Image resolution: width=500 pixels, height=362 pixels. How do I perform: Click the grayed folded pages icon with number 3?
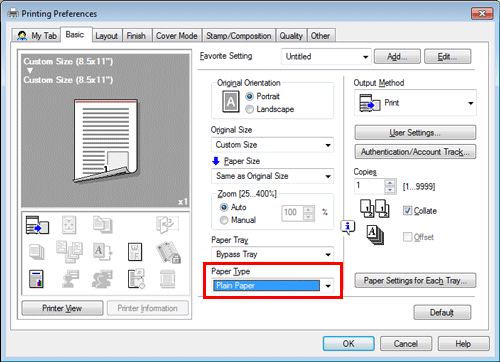(167, 224)
